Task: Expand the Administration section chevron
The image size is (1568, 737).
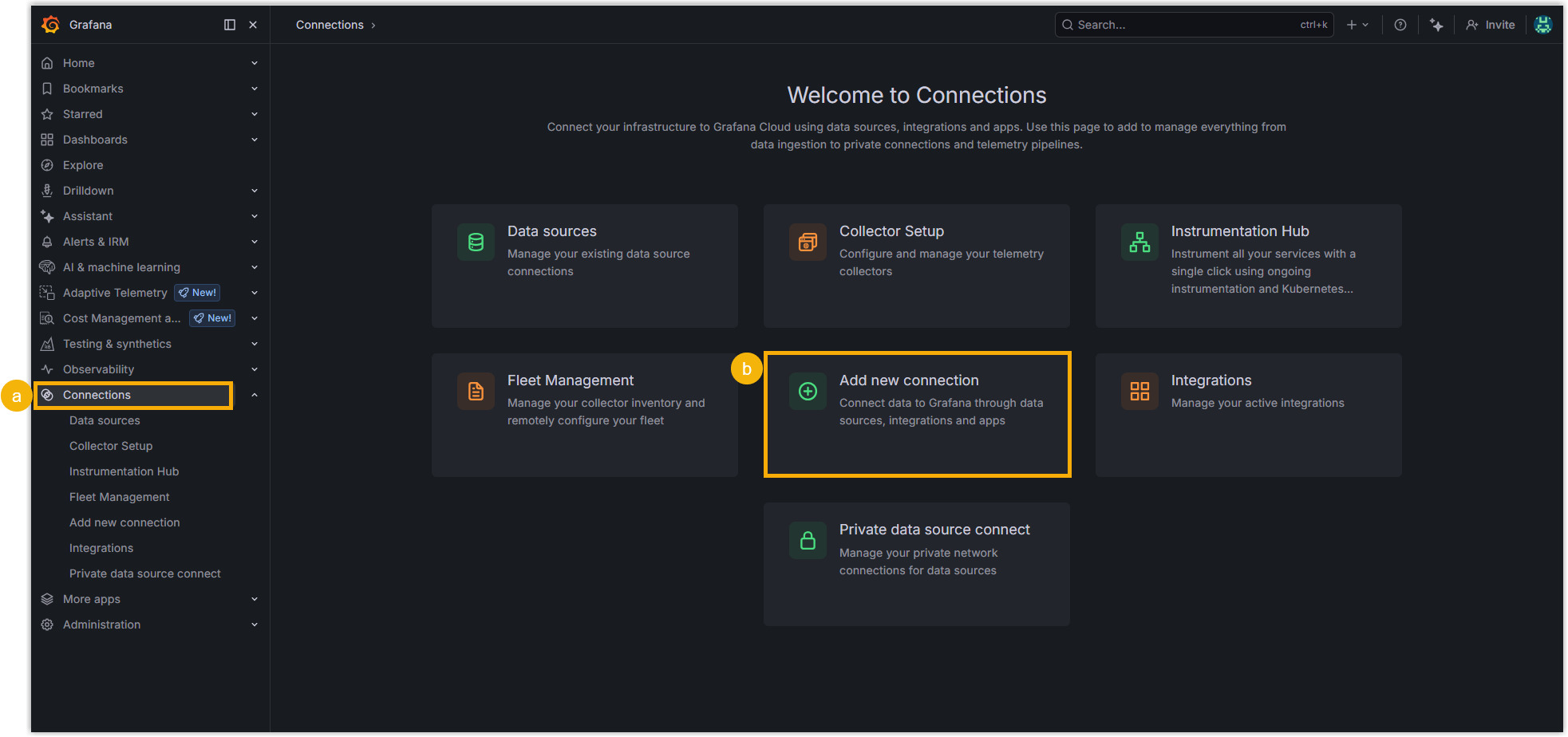Action: point(255,625)
